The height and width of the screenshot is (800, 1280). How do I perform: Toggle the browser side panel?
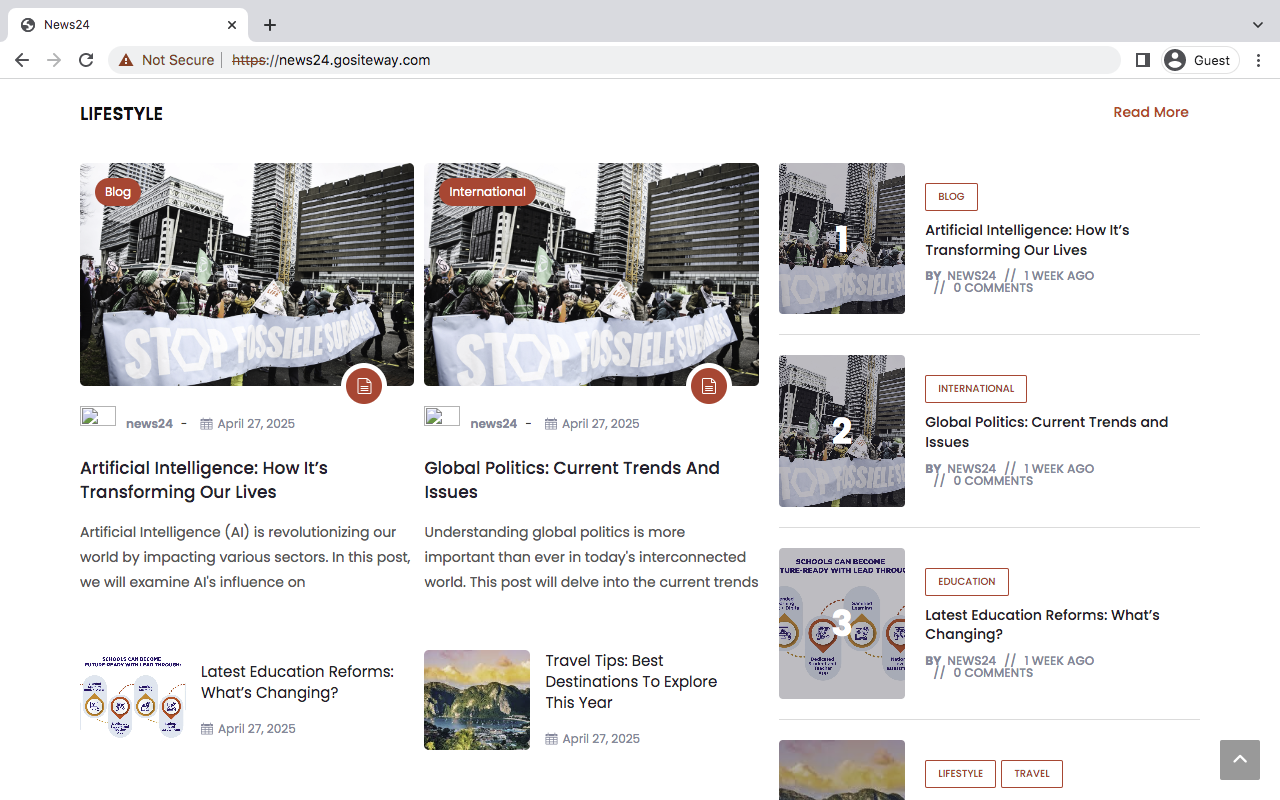1143,60
